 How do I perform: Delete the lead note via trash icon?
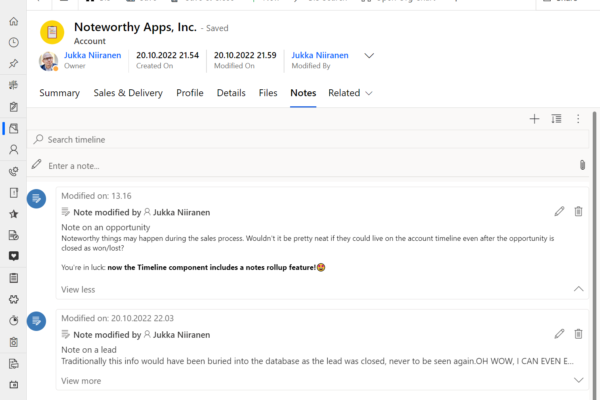(x=578, y=333)
